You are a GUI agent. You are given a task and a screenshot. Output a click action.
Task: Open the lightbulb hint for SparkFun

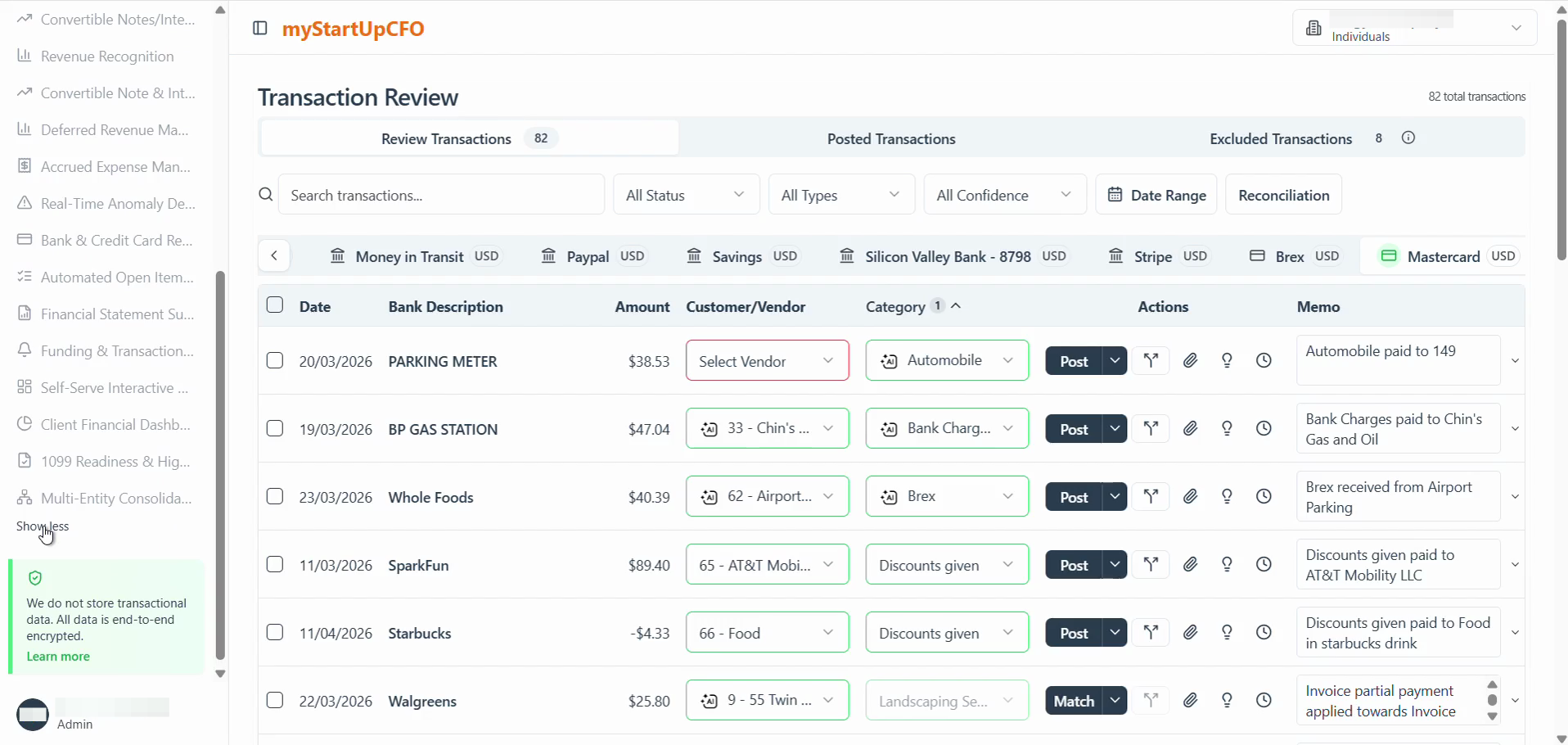1227,564
